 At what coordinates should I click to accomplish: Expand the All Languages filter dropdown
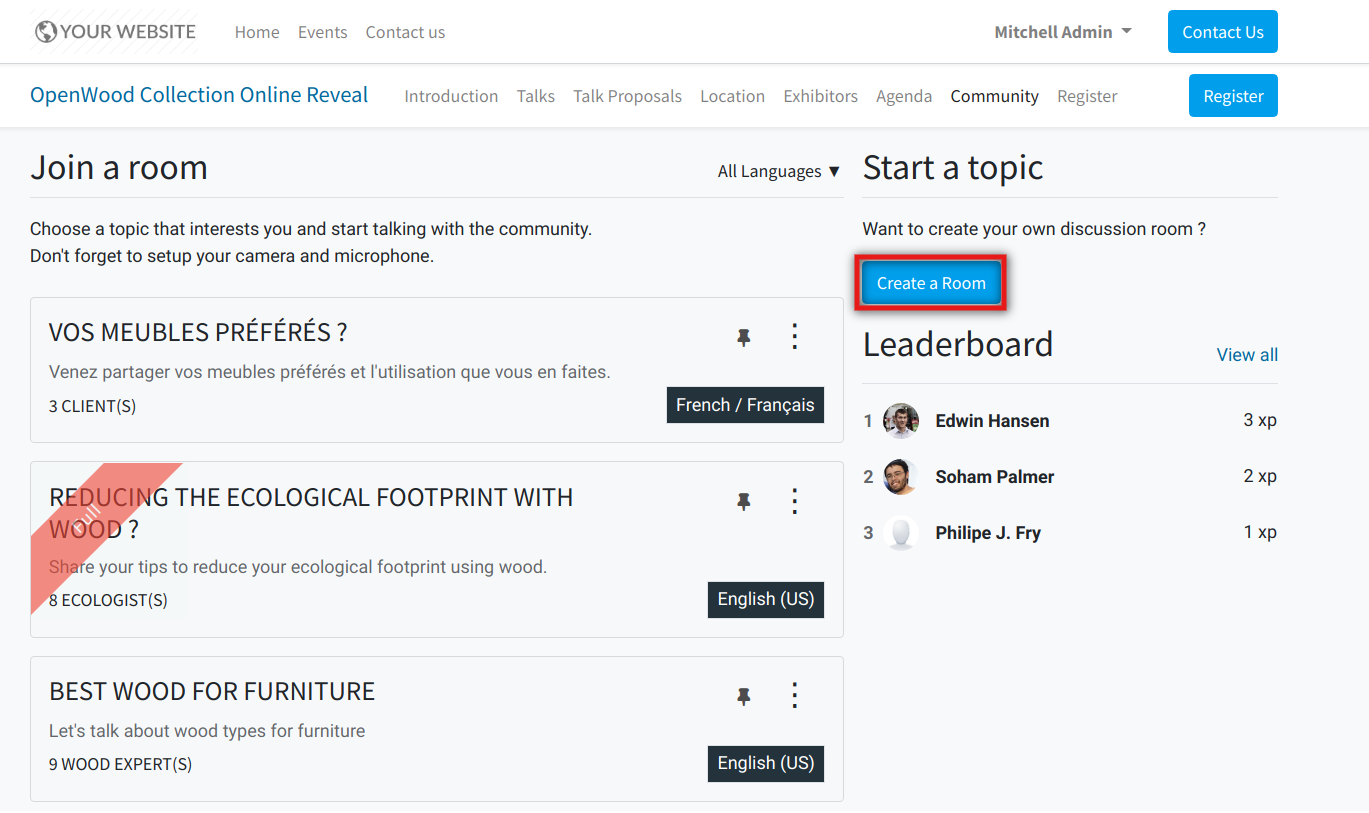coord(778,172)
